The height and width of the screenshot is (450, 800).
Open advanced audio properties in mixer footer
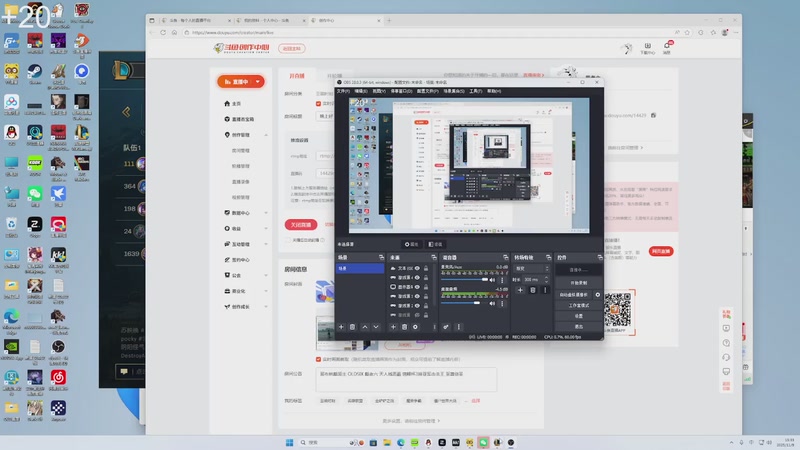pos(446,327)
